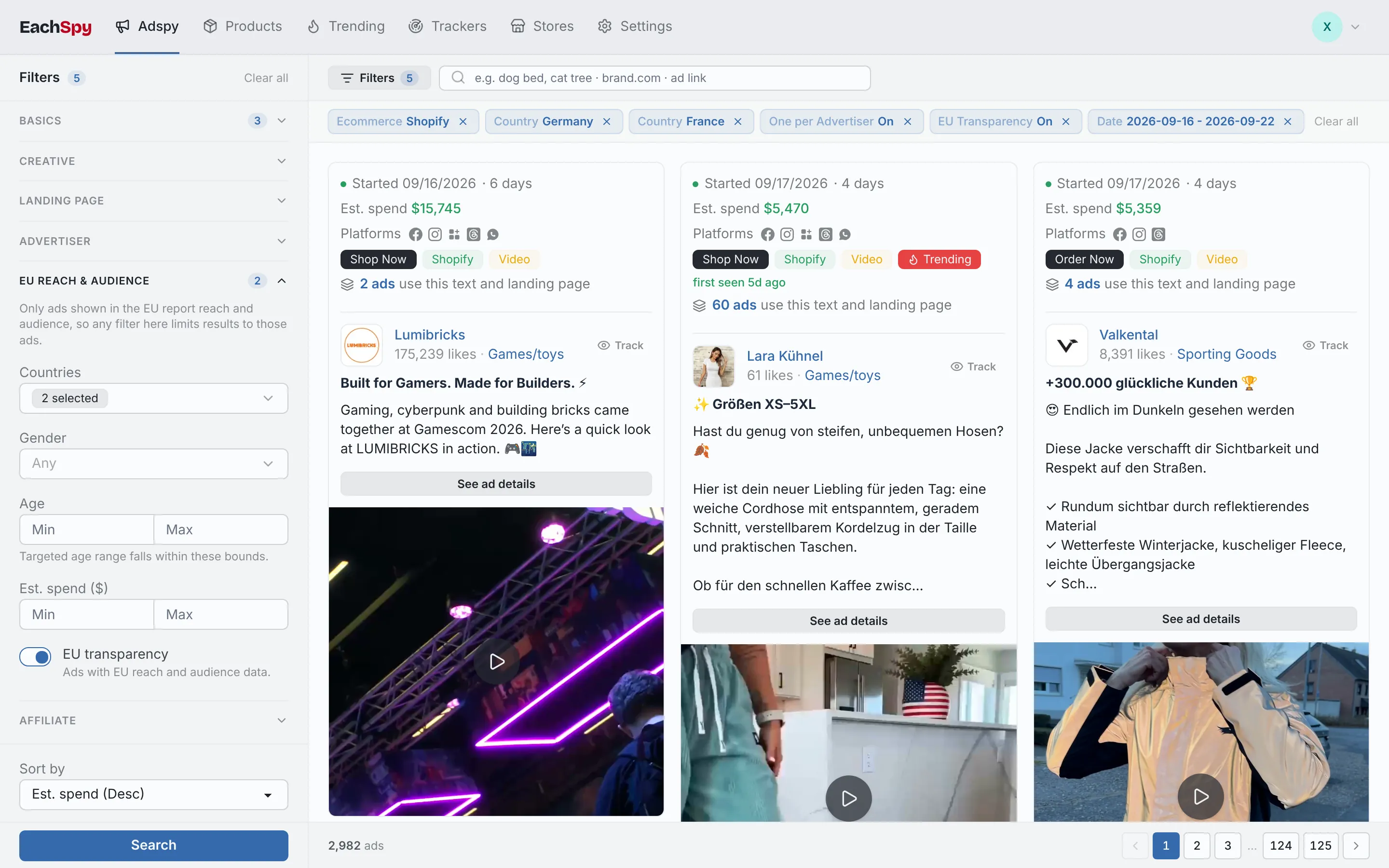
Task: Open the EachSpy logo home link
Action: 55,27
